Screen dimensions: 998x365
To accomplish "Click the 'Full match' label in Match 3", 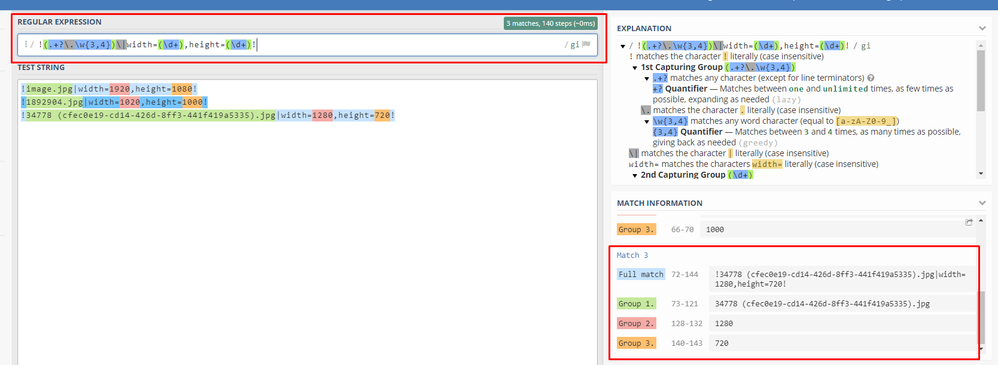I will click(641, 275).
